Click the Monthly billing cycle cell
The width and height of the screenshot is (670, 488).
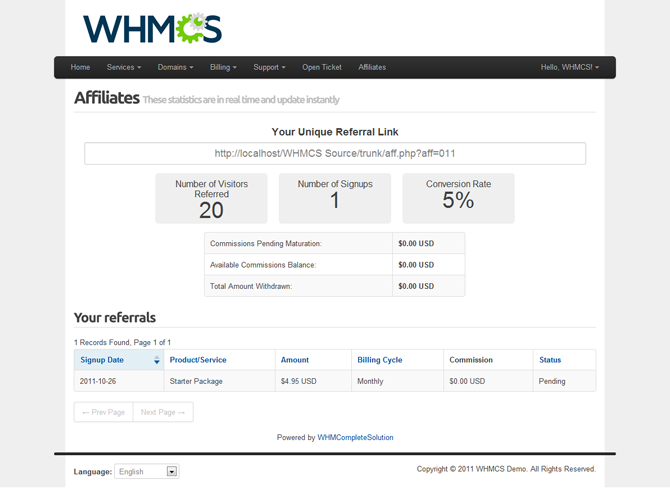397,381
